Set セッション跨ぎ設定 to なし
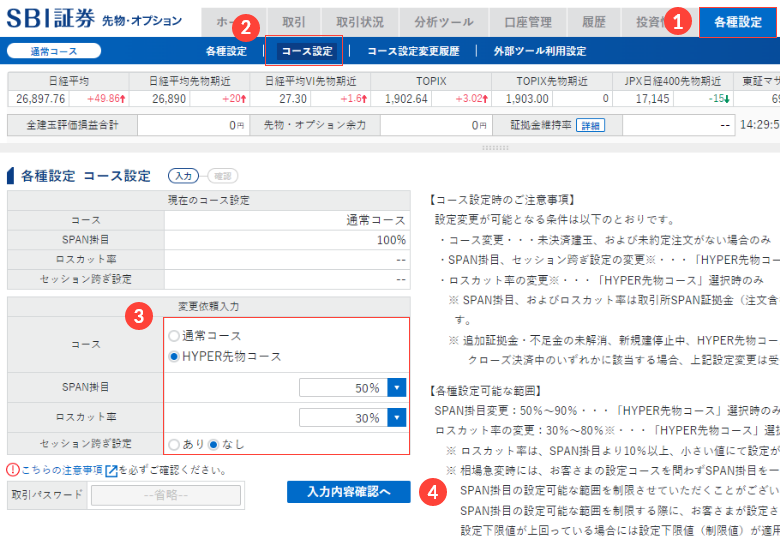Viewport: 780px width, 539px height. (213, 445)
